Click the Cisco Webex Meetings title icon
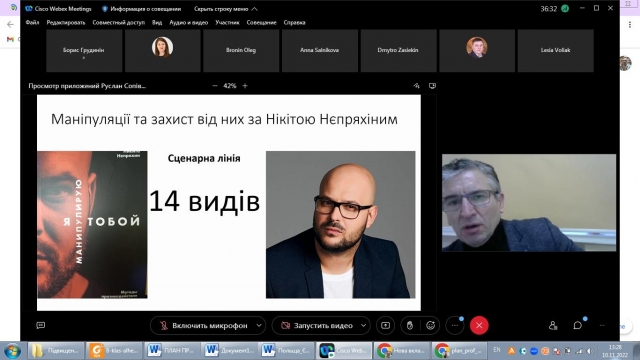640x360 pixels. click(x=29, y=9)
